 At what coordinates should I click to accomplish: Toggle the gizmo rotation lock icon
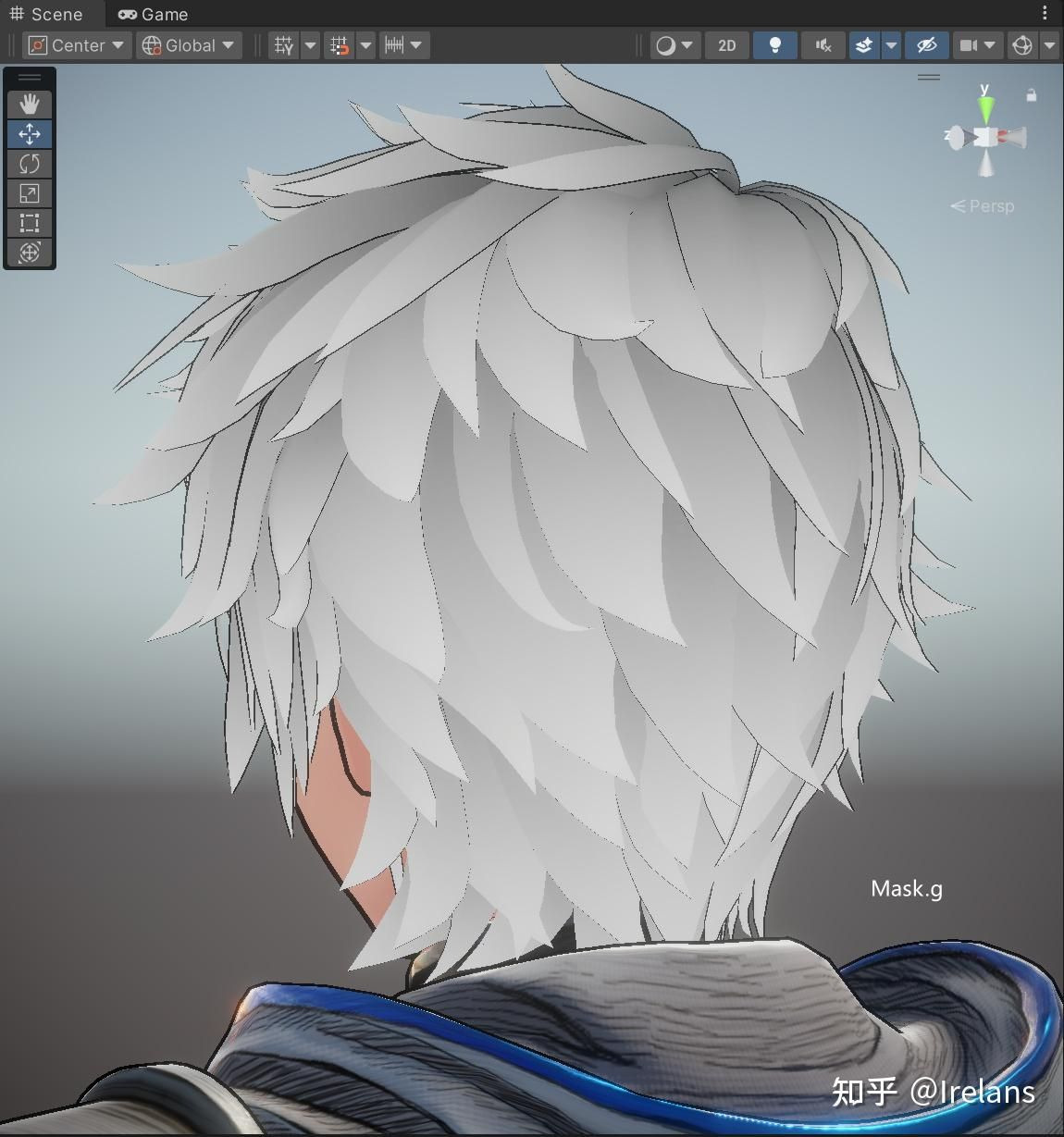1032,94
